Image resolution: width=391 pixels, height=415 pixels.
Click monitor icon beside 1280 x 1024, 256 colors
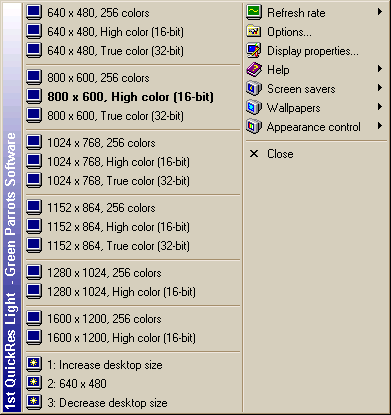34,273
